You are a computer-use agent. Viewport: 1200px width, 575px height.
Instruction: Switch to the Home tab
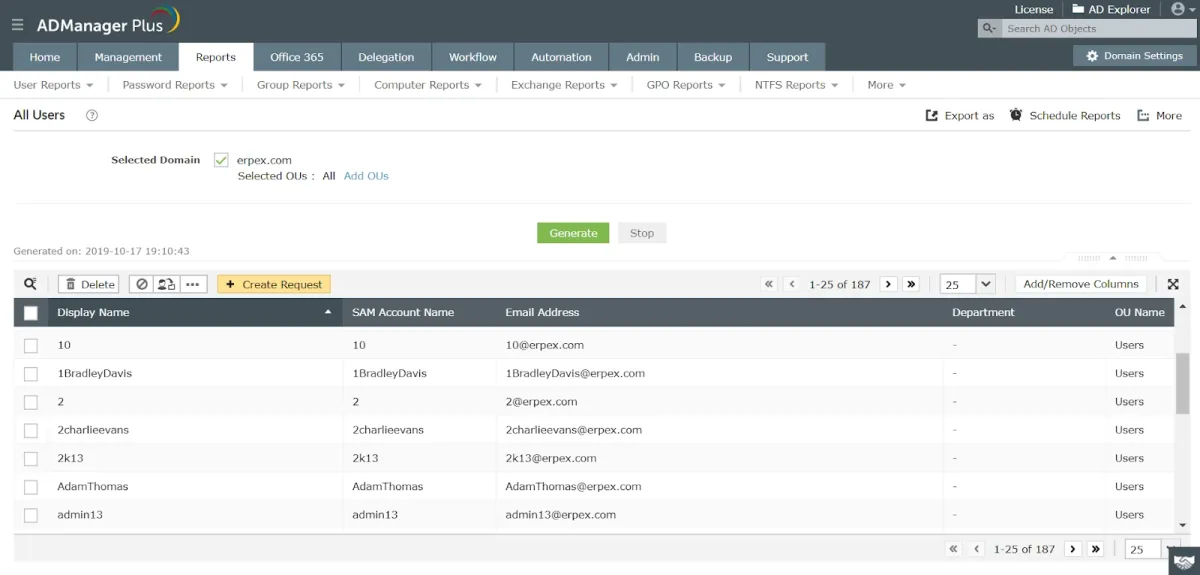pos(45,57)
